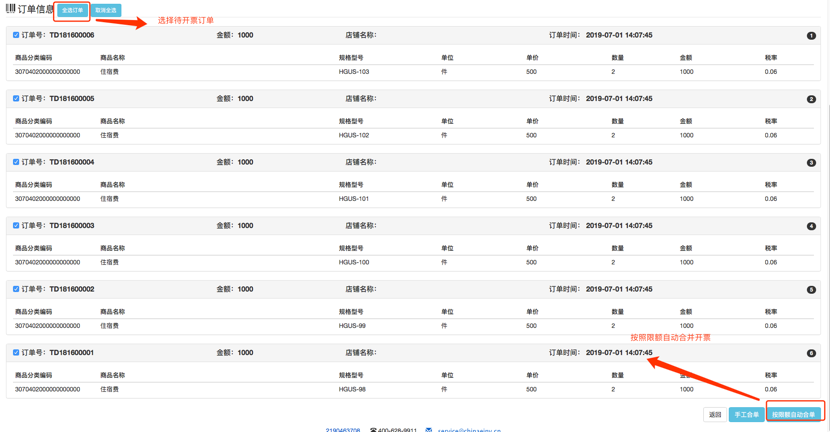
Task: Click badge number 5 on order TD181600002
Action: [811, 290]
